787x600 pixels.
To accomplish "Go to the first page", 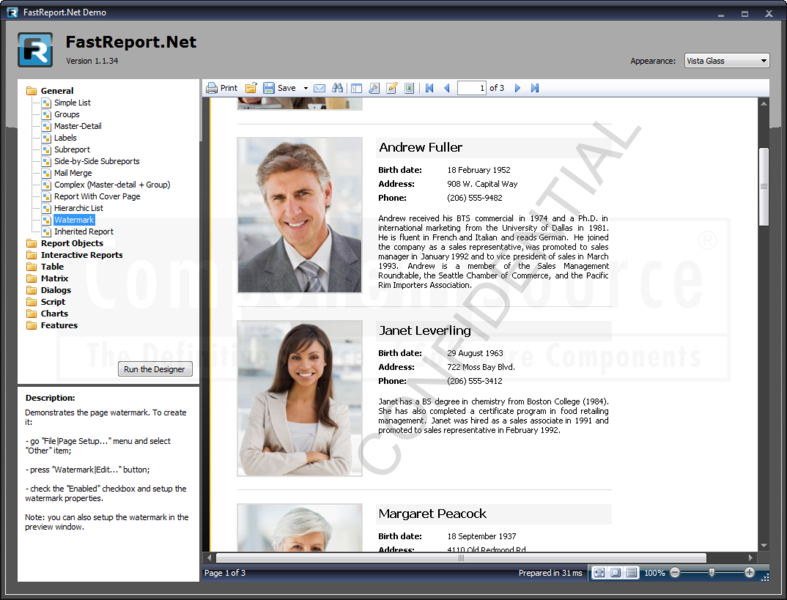I will tap(429, 88).
